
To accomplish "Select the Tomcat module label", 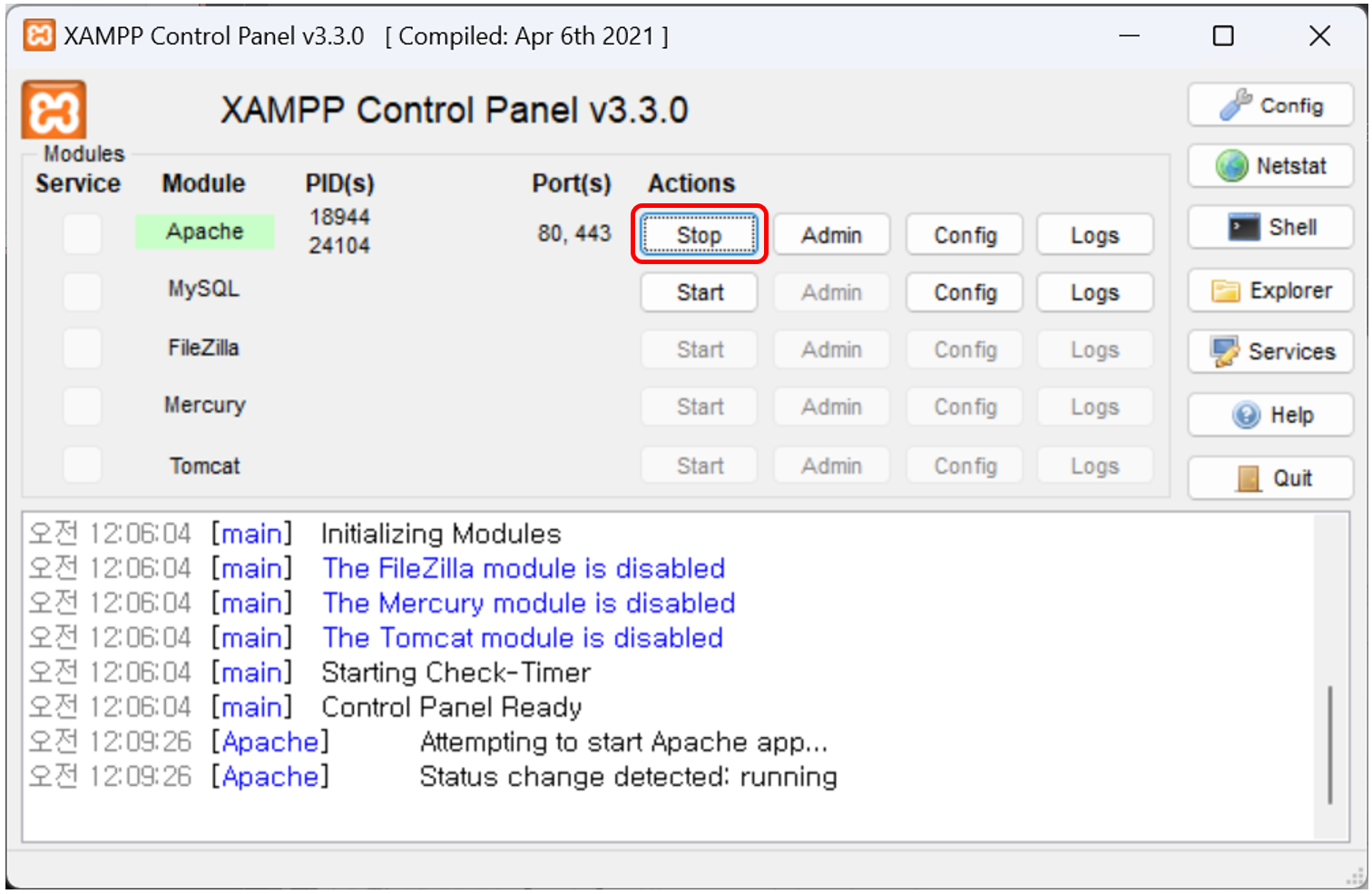I will pos(204,466).
